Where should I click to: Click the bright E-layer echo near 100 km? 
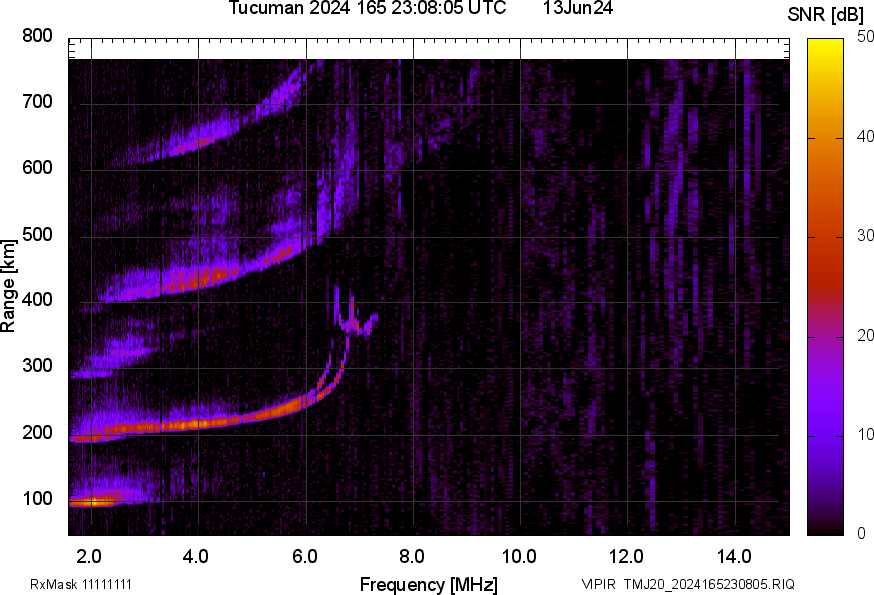point(95,501)
